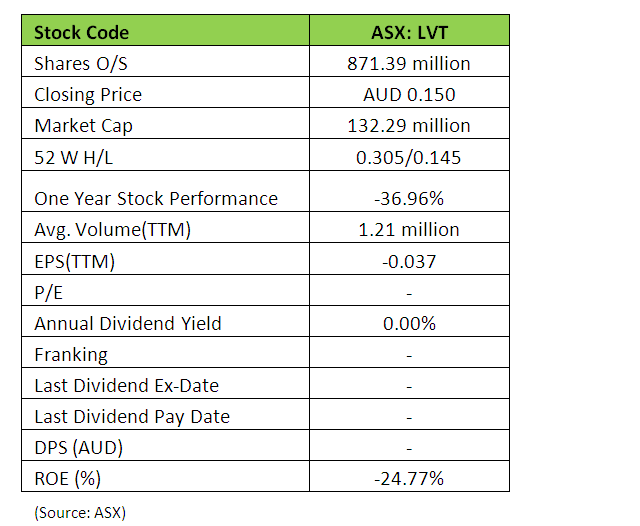The image size is (640, 526).
Task: Select the Shares O/S label
Action: (x=82, y=64)
